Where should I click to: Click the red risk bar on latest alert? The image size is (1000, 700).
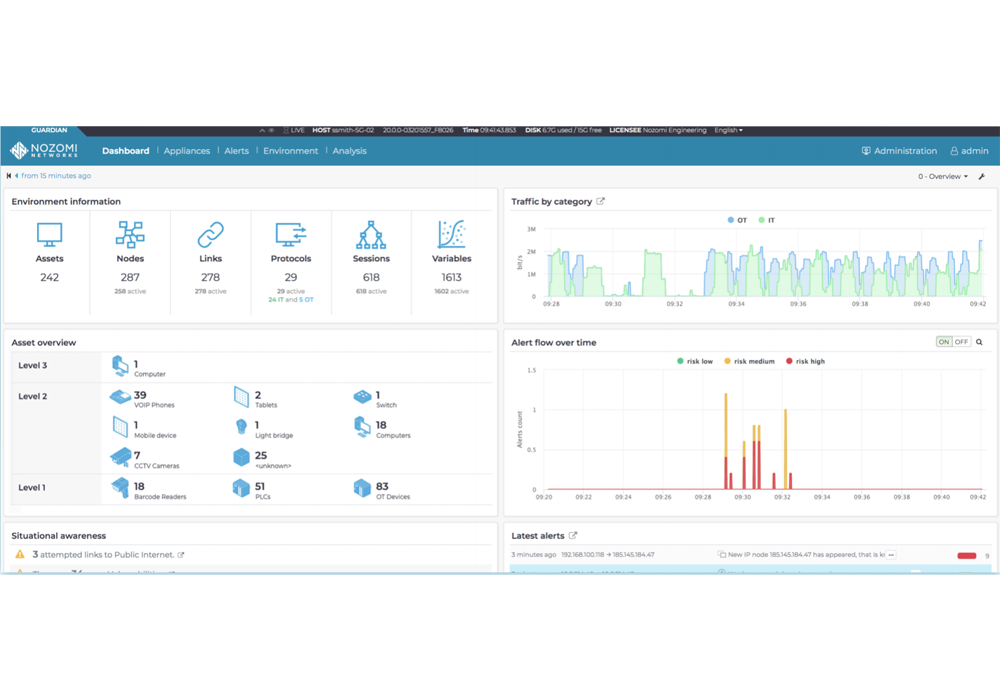pos(967,556)
